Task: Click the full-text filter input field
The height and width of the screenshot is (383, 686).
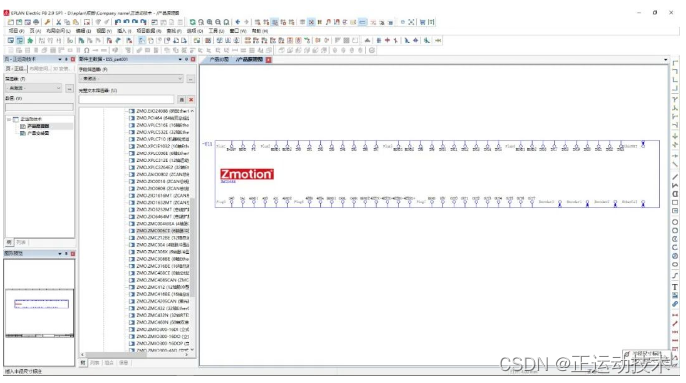Action: 126,100
